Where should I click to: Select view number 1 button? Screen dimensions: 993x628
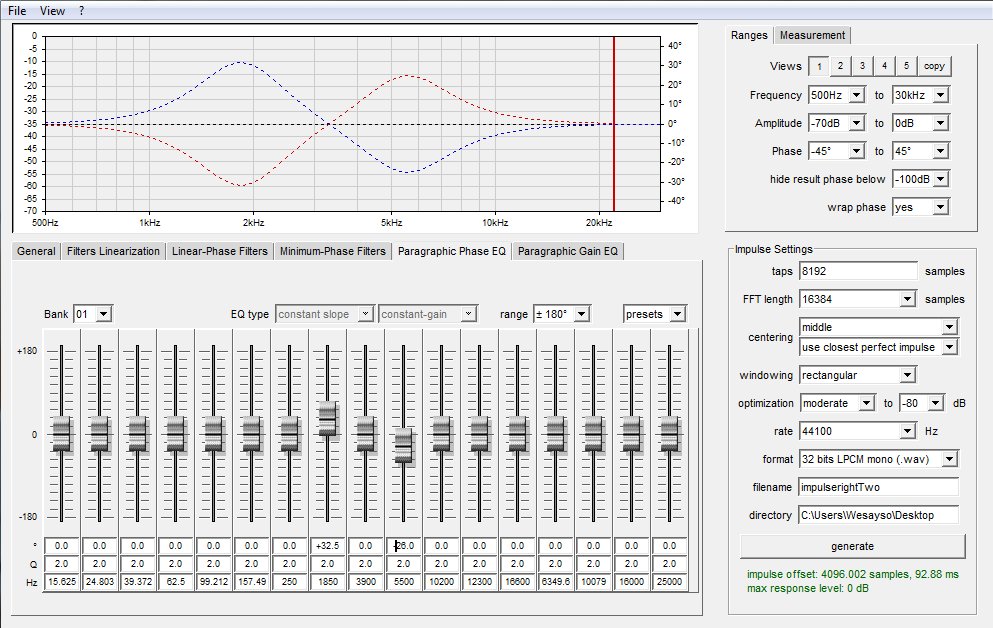[x=819, y=66]
